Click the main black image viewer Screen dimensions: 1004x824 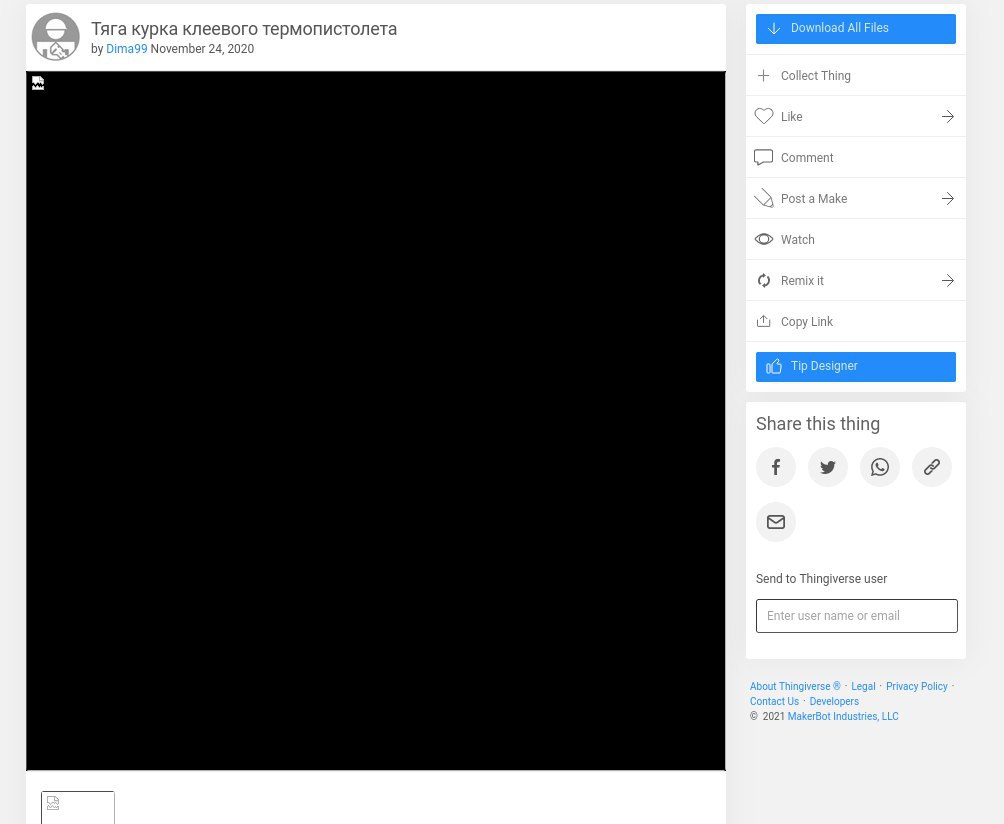click(375, 421)
